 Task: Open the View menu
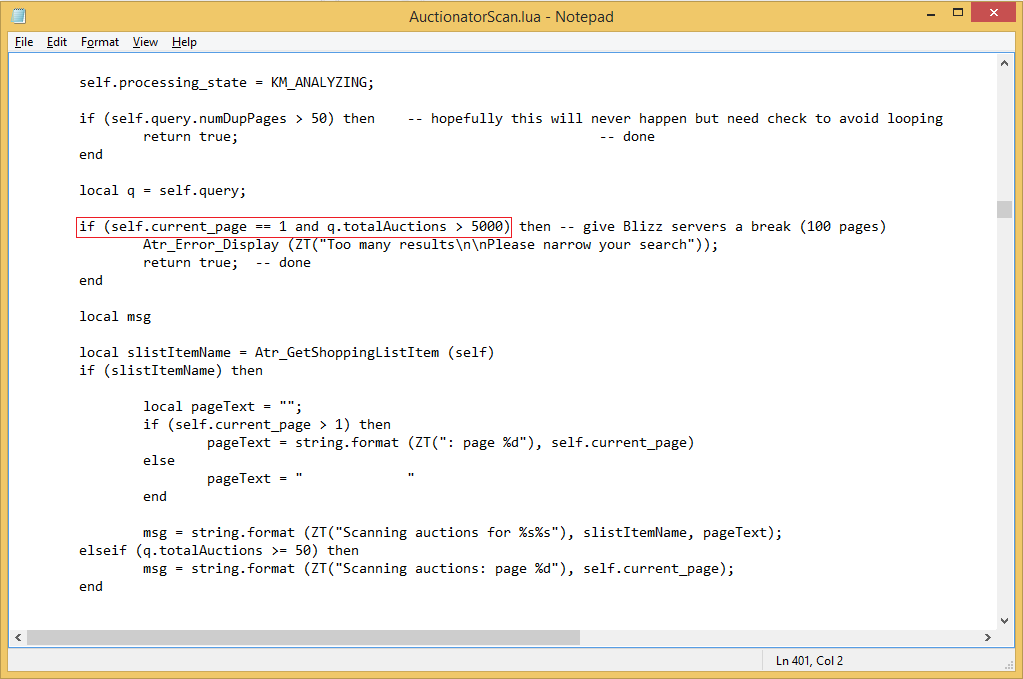click(145, 42)
